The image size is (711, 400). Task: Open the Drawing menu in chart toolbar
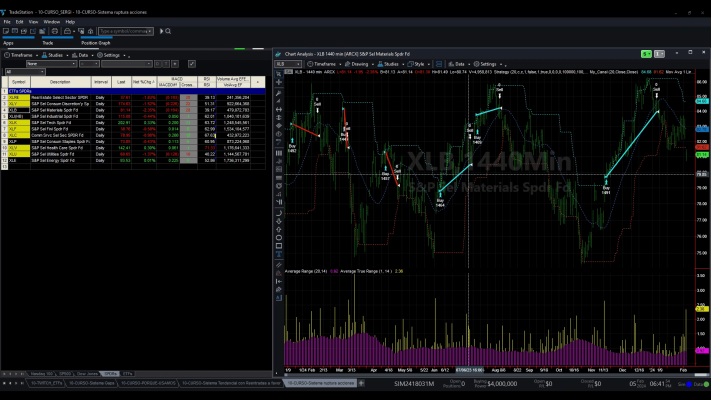356,64
